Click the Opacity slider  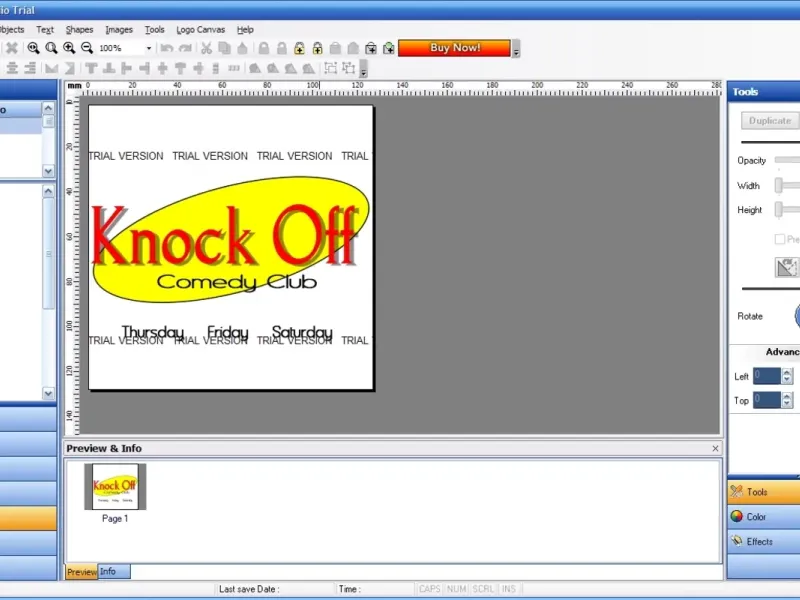787,160
